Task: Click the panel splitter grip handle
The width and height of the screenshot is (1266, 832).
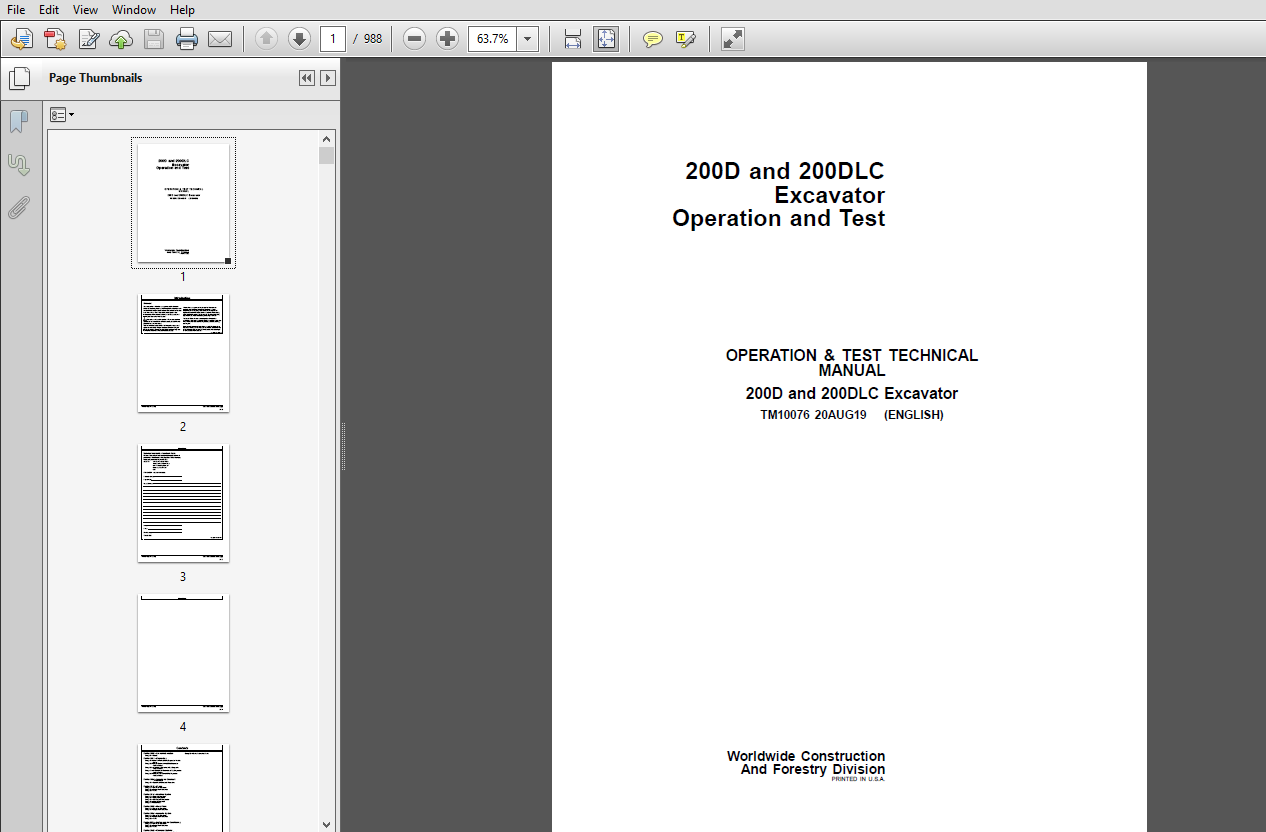Action: pyautogui.click(x=345, y=446)
